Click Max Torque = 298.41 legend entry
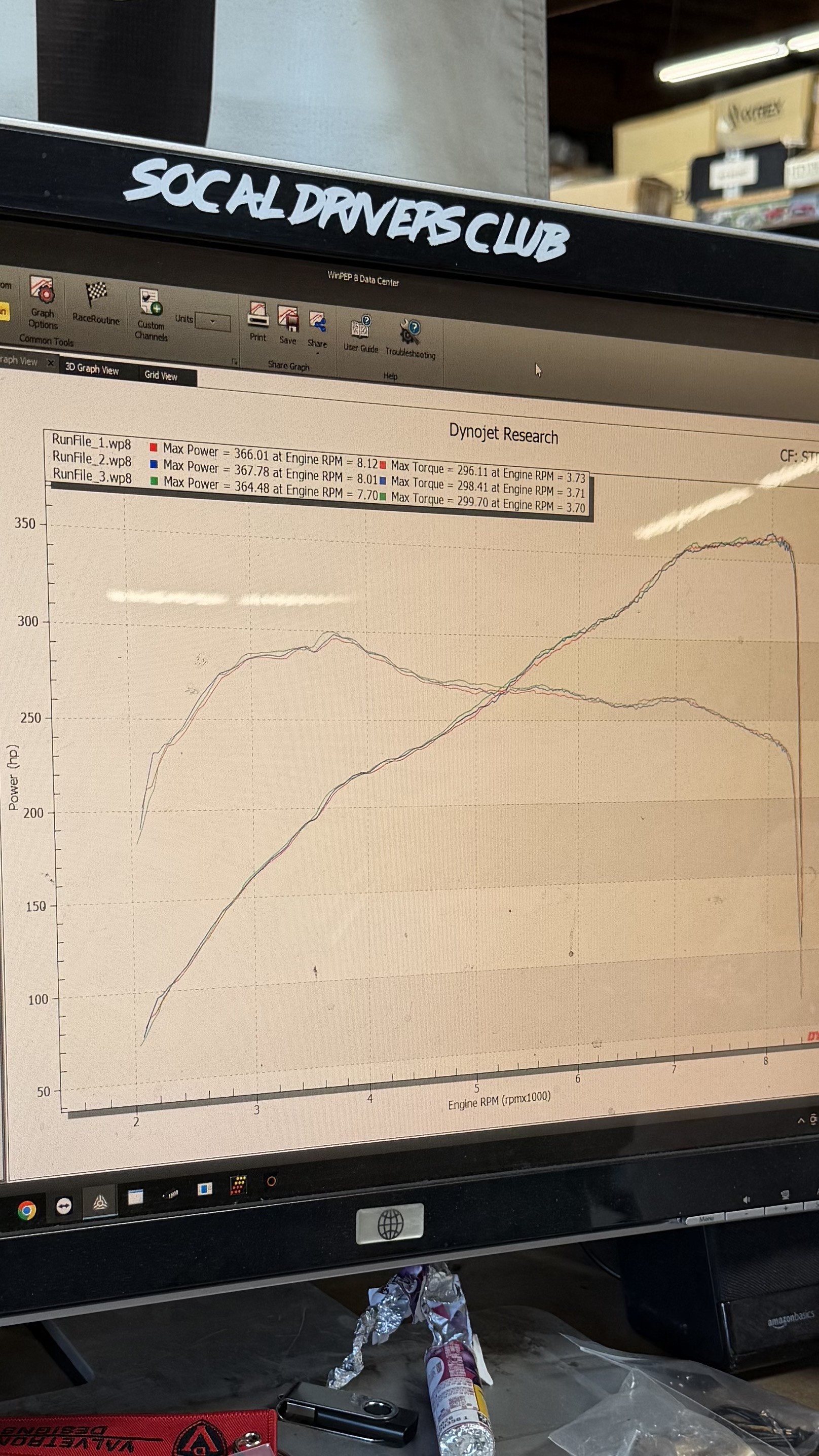 click(488, 486)
